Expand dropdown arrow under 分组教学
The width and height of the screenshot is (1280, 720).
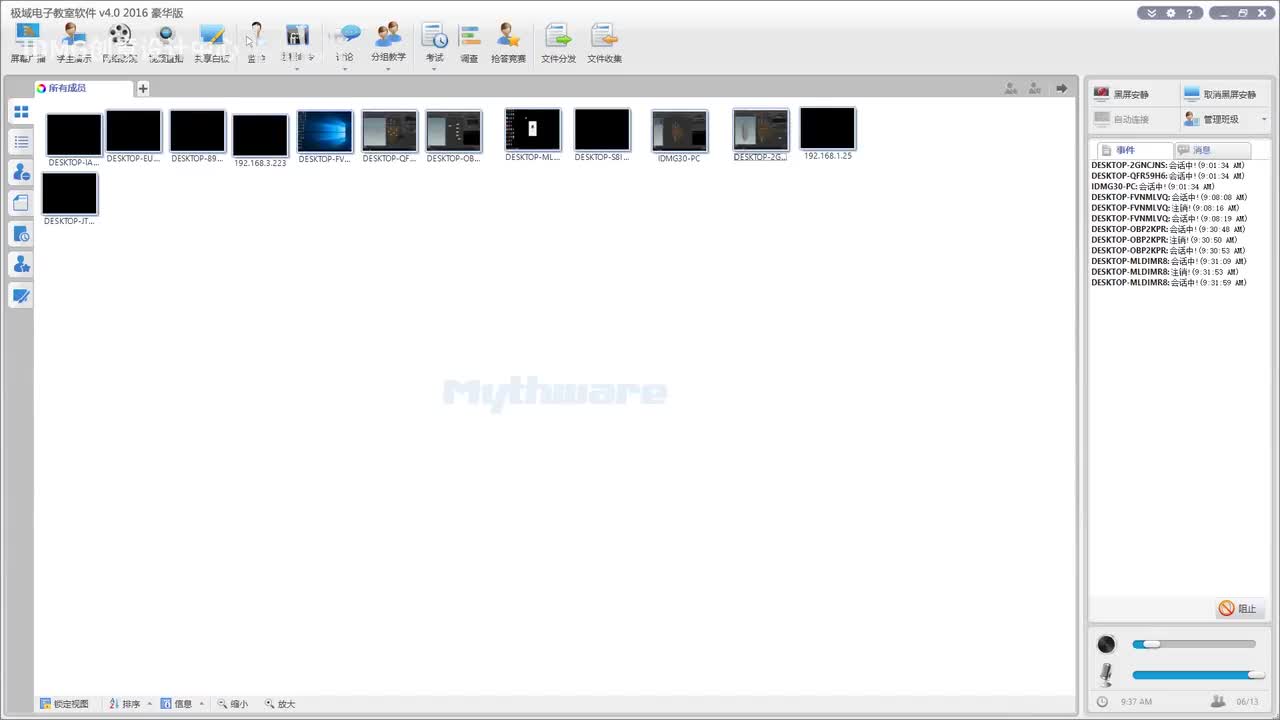(x=388, y=69)
